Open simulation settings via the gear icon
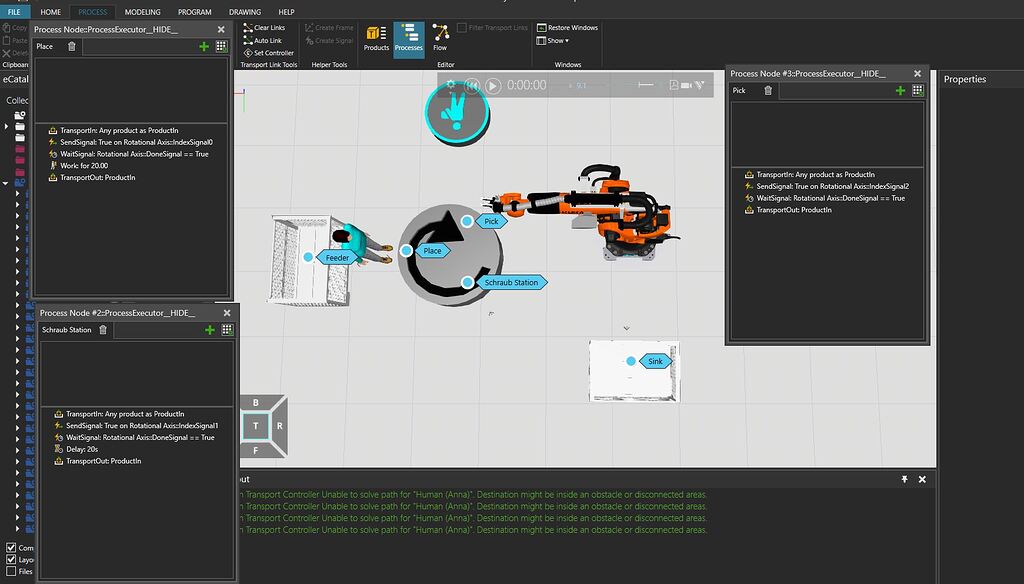 [x=449, y=86]
